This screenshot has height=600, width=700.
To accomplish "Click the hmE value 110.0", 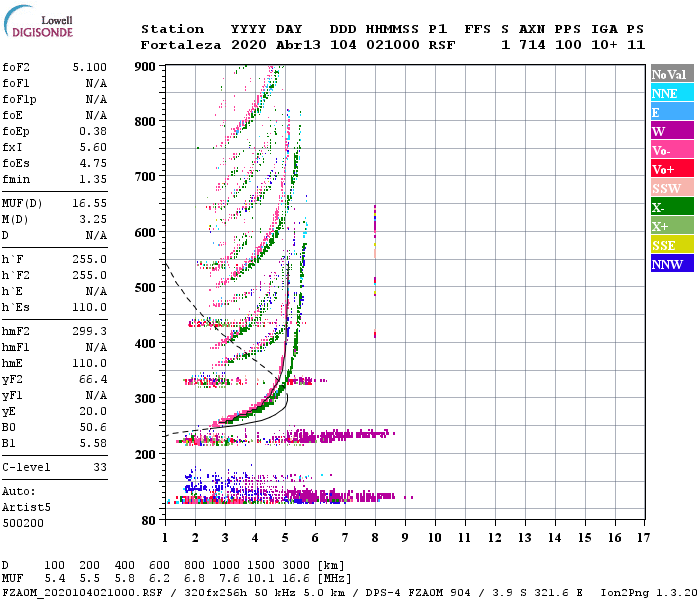I will (90, 363).
